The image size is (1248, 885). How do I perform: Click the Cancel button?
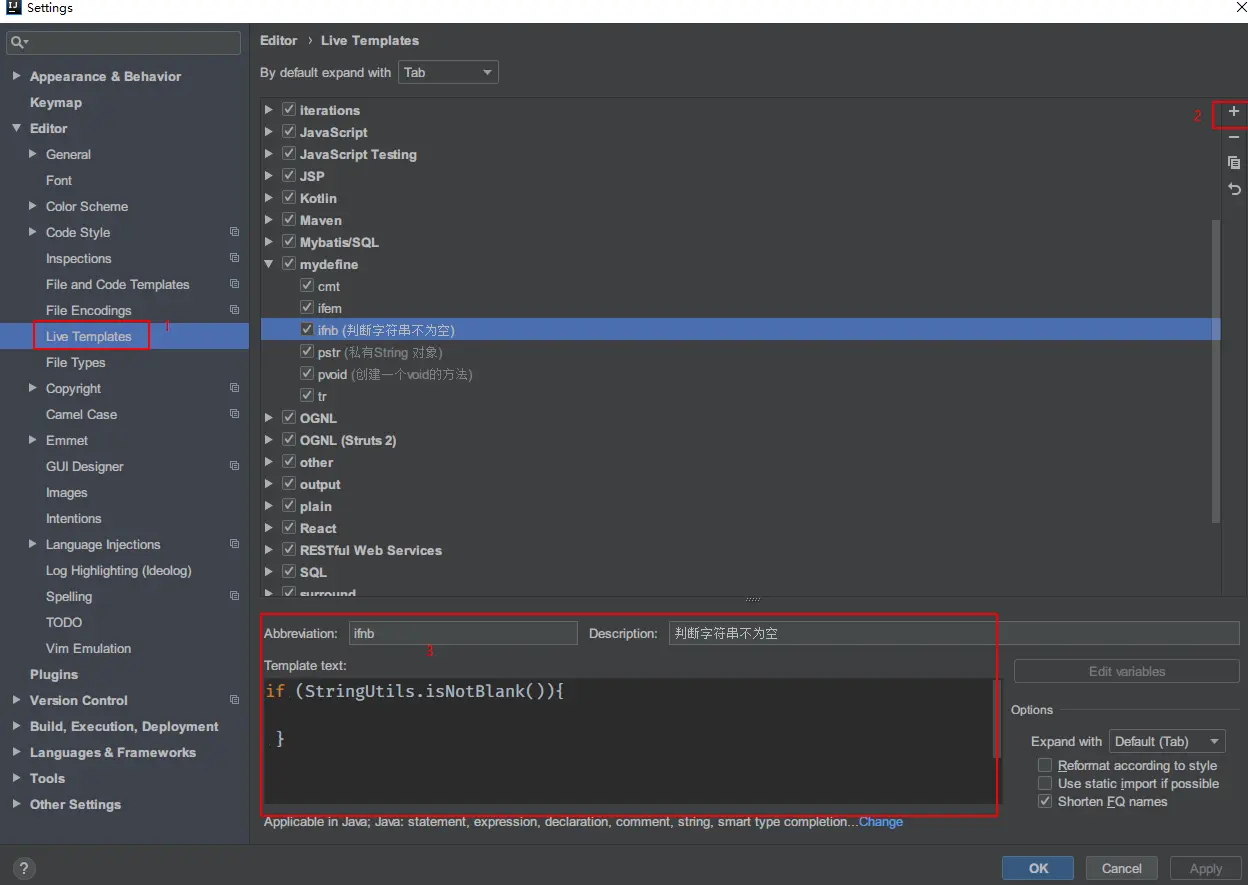(x=1121, y=868)
